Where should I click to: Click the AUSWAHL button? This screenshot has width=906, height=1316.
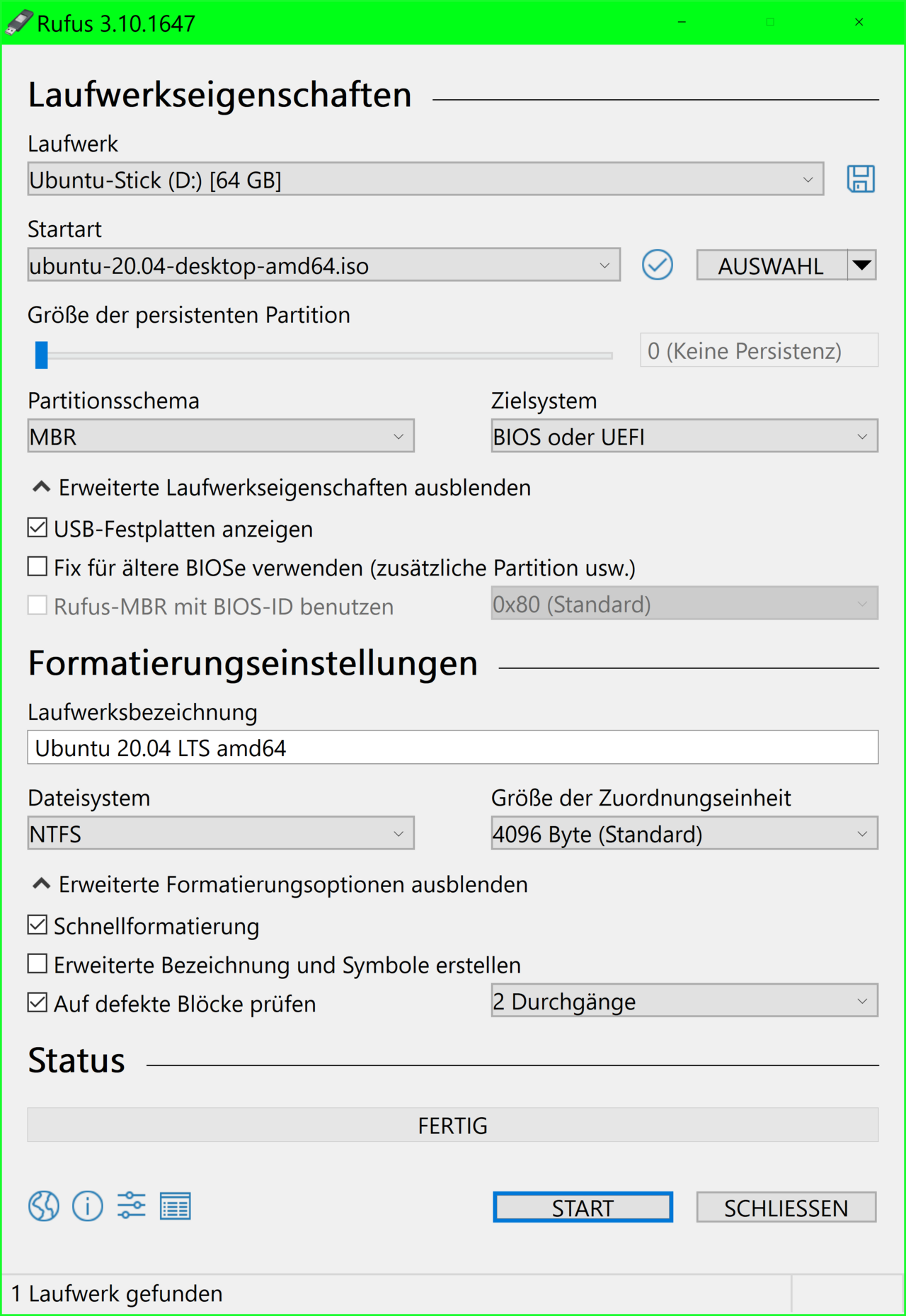click(x=772, y=265)
